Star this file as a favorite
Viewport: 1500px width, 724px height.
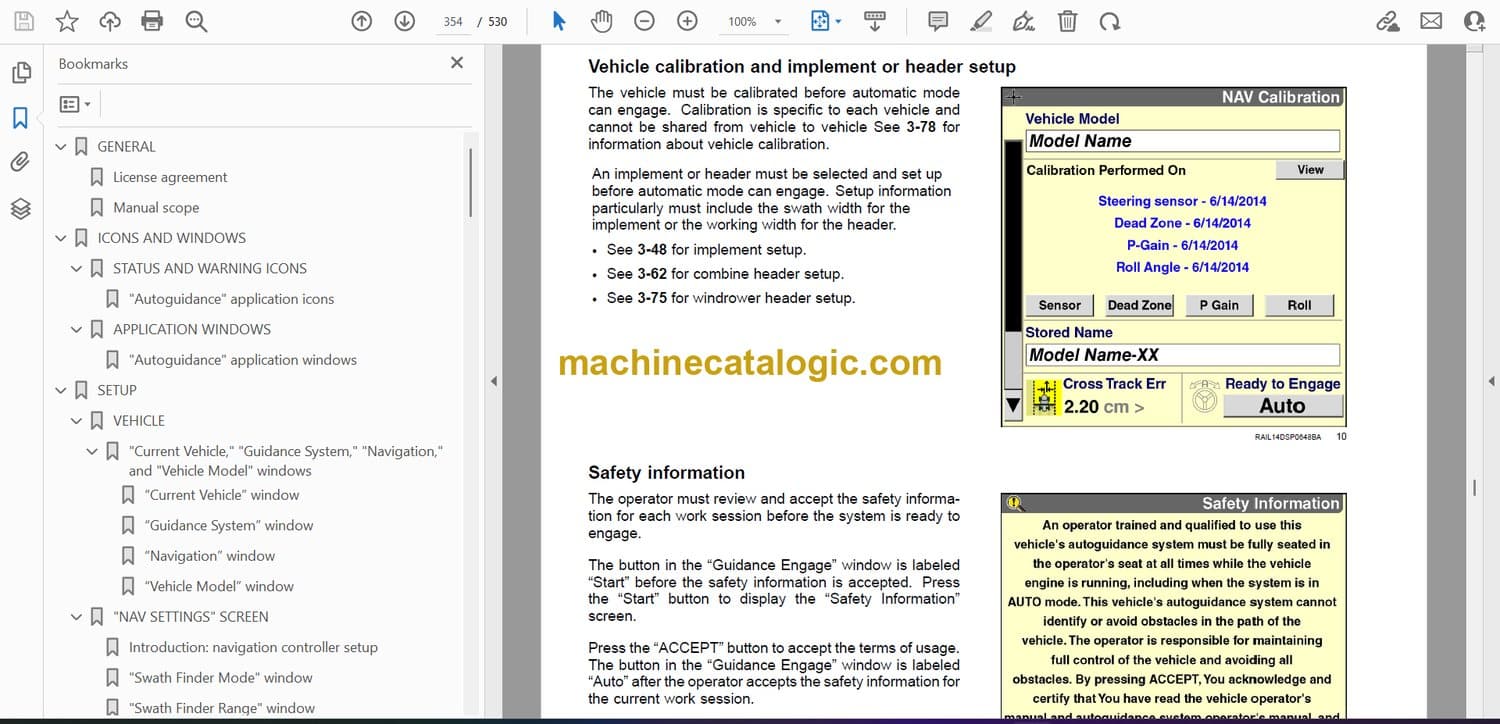click(x=66, y=21)
